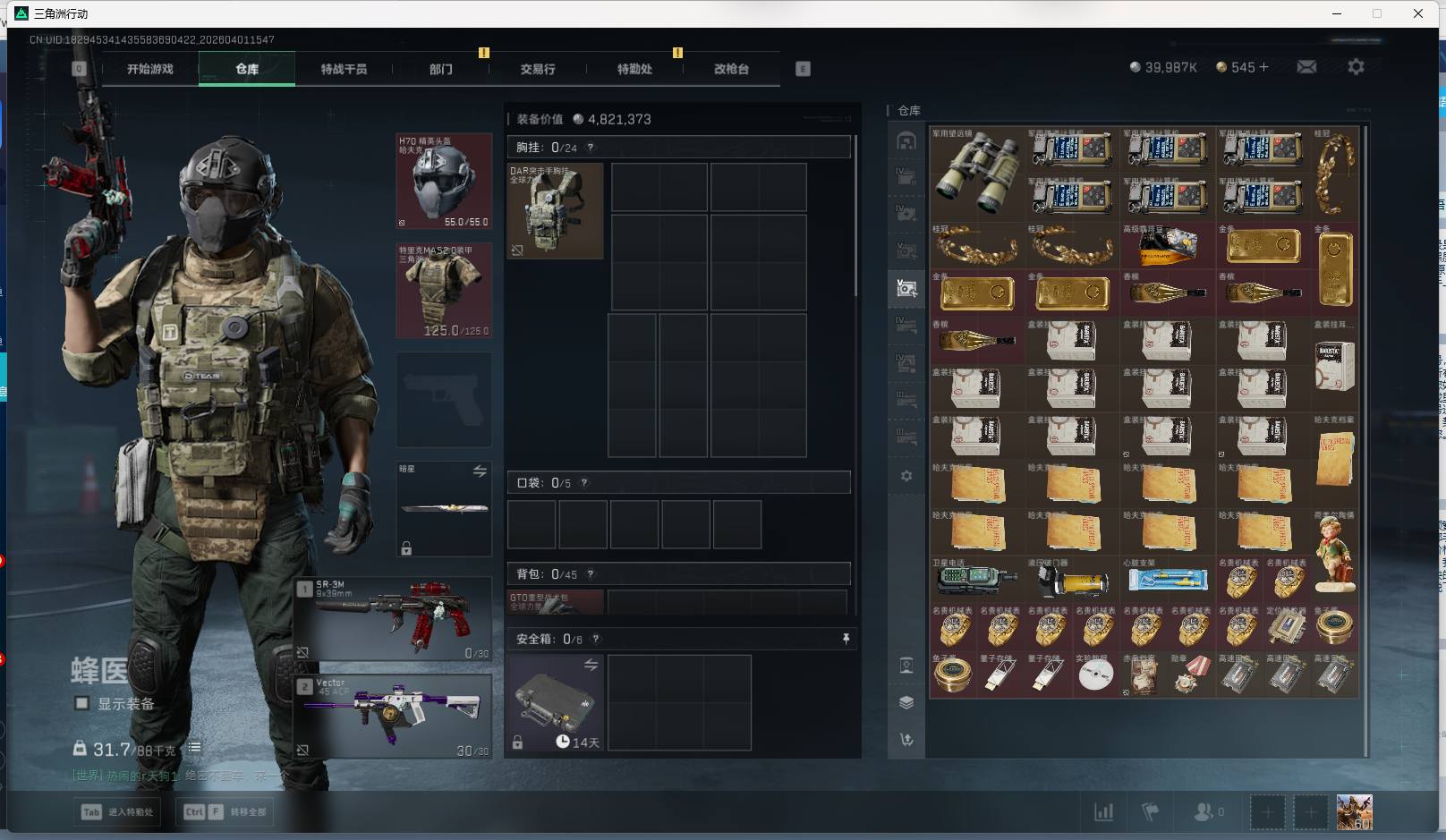
Task: Select the 心脏支架 heart stent item
Action: [x=1168, y=580]
